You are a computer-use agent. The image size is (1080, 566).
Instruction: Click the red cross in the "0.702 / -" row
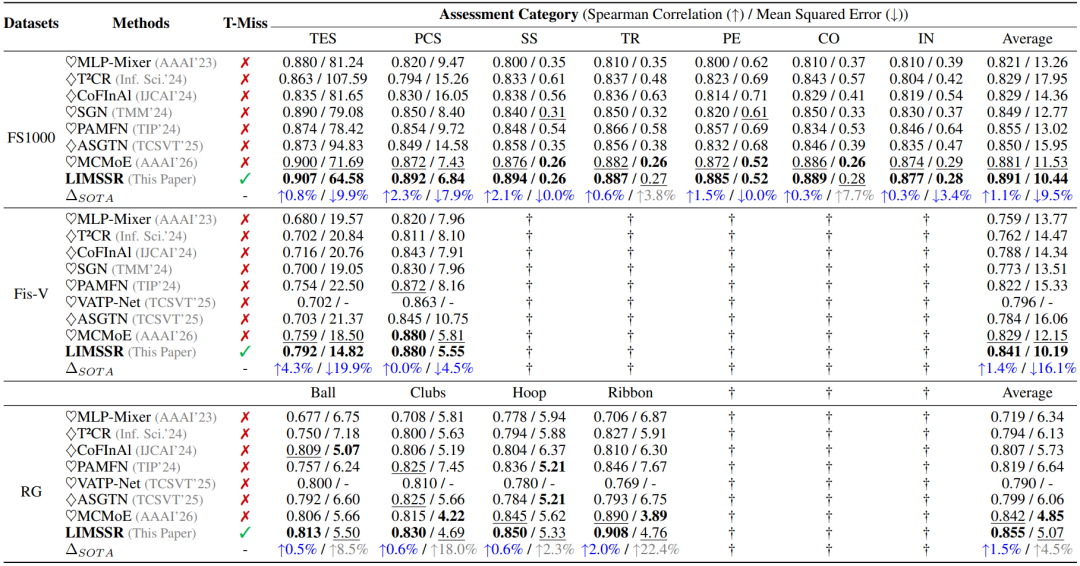tap(245, 302)
